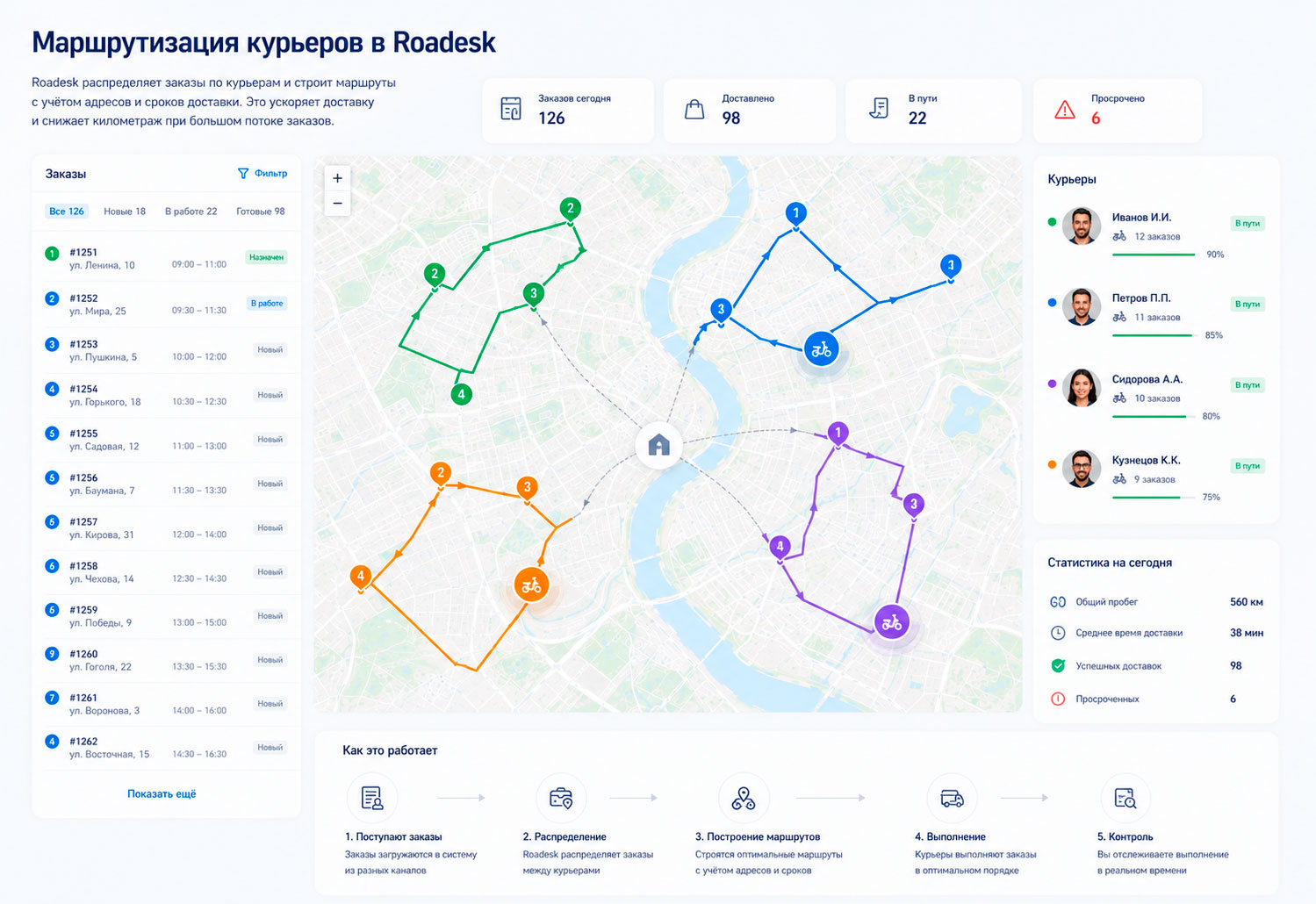Switch to 'Все 126' orders tab
The image size is (1316, 904).
coord(67,212)
